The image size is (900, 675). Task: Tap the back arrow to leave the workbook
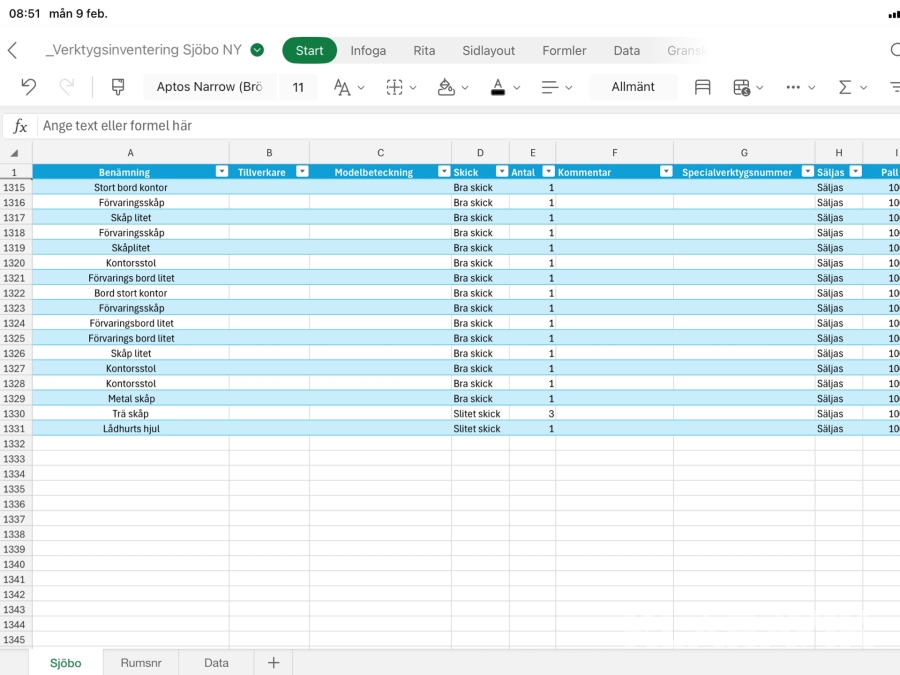click(x=13, y=50)
